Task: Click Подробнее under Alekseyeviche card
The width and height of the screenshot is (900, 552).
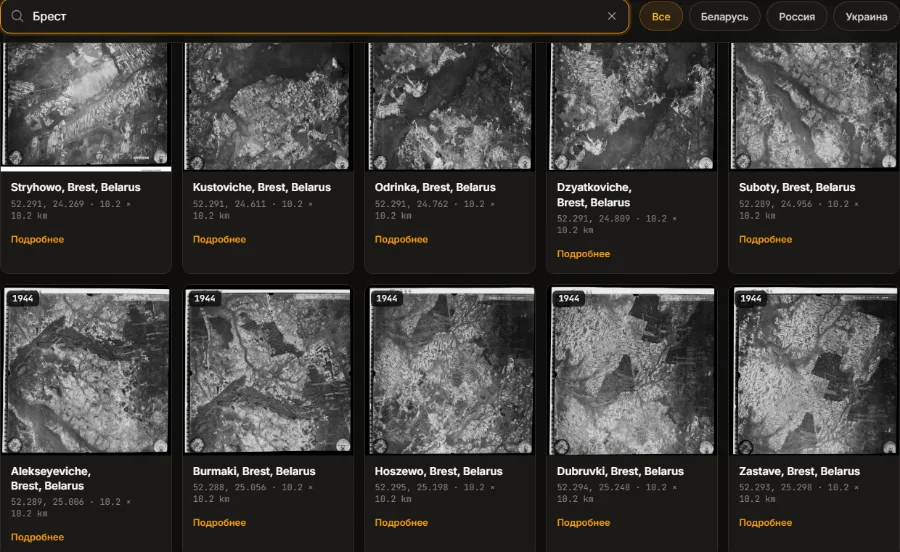Action: click(x=37, y=537)
